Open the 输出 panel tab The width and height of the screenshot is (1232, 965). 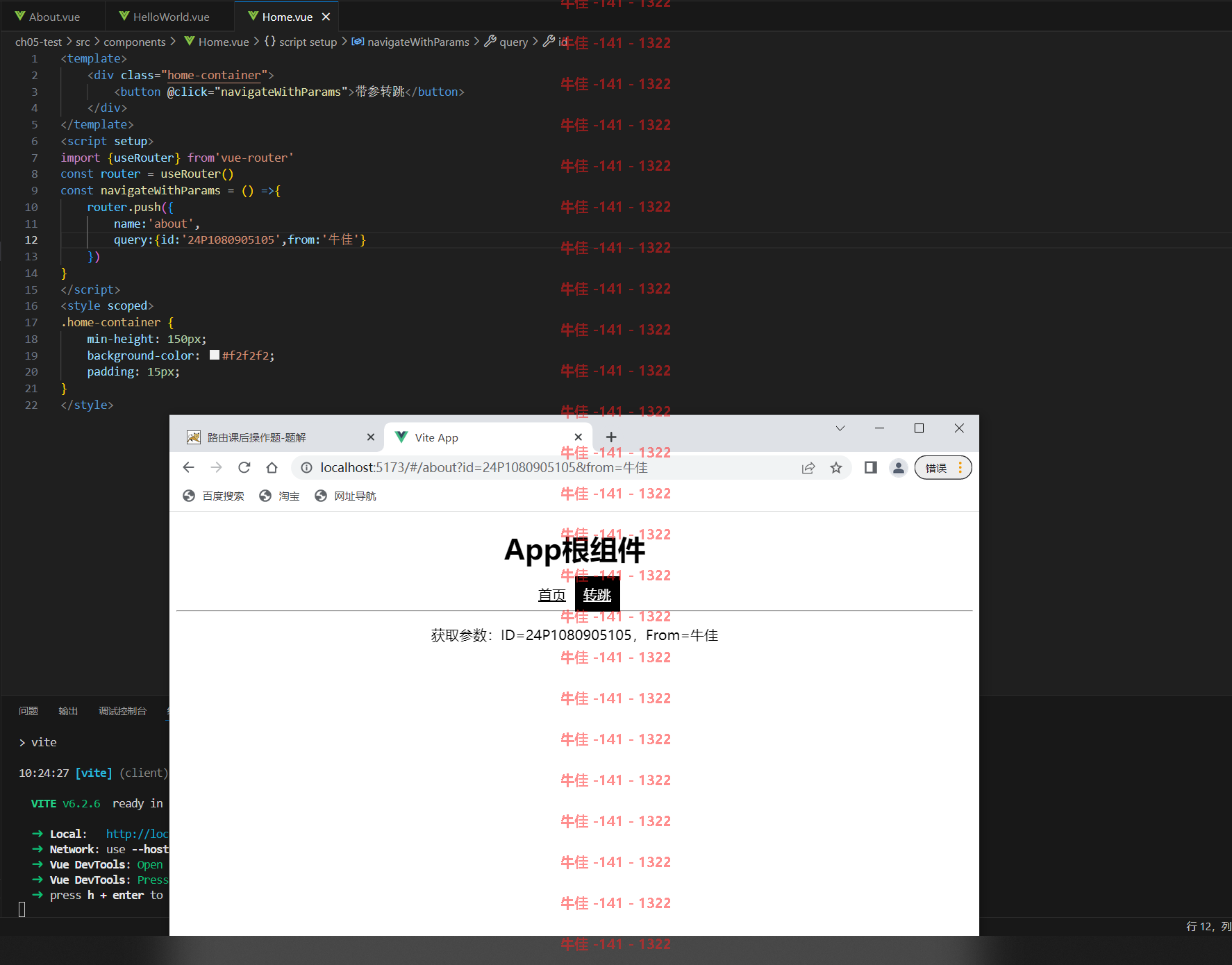pos(68,711)
